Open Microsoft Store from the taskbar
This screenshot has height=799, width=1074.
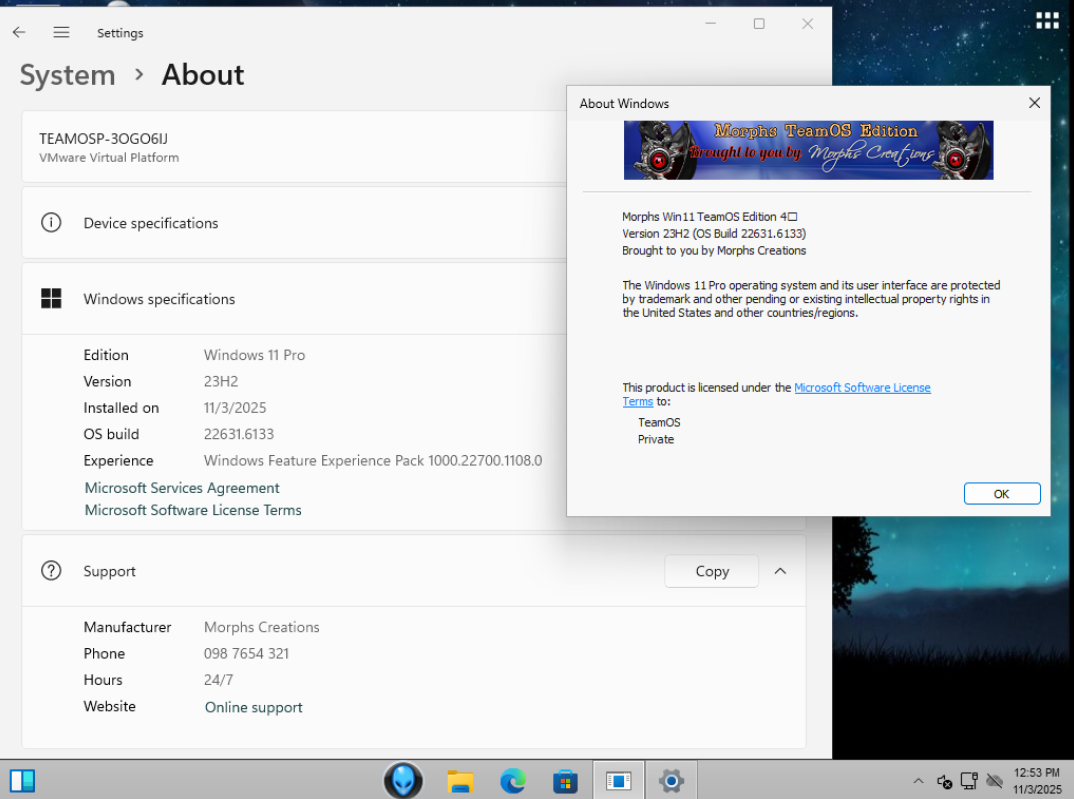(565, 781)
